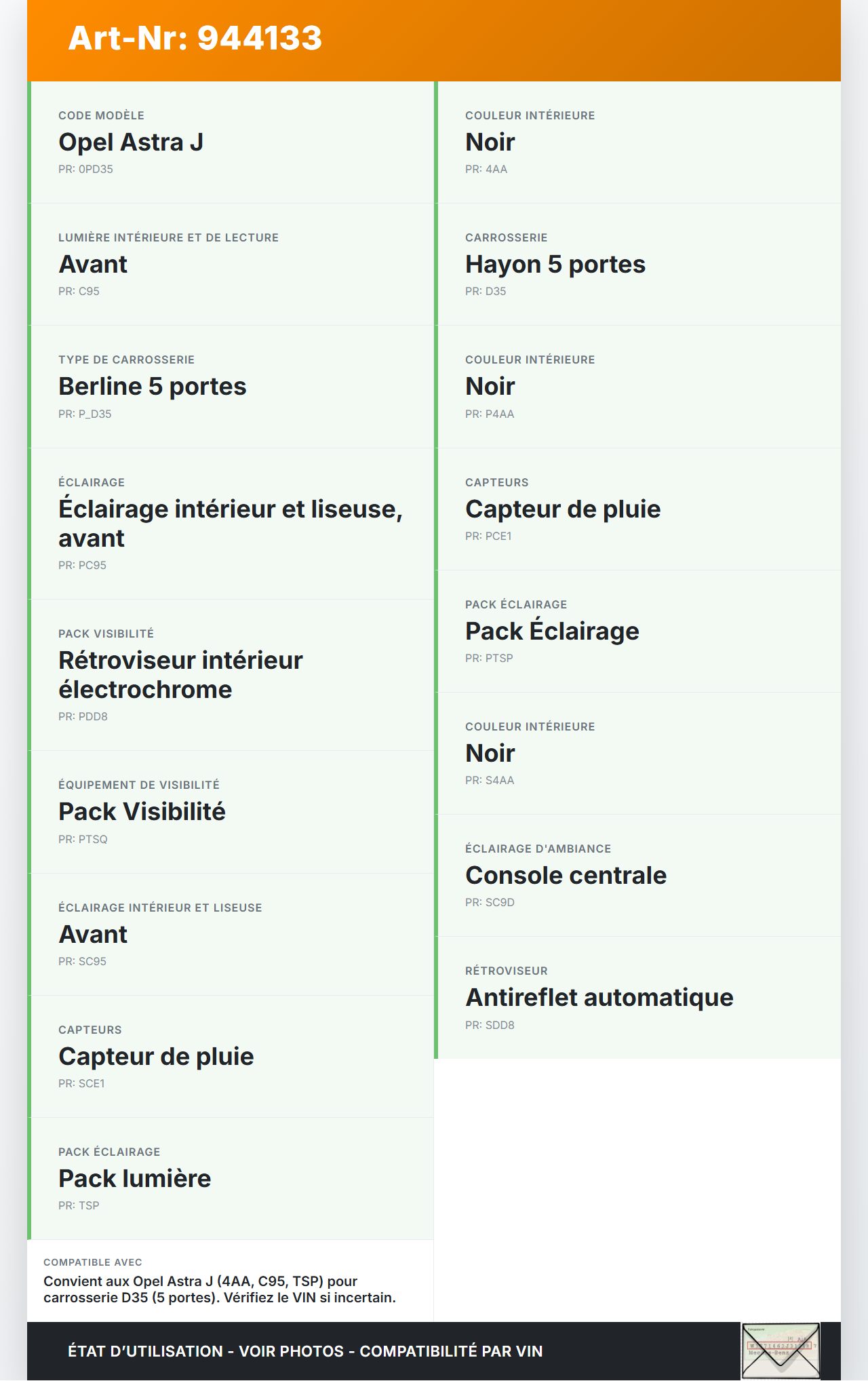The height and width of the screenshot is (1381, 868).
Task: Click the envelope VIN icon in footer
Action: (x=781, y=1350)
